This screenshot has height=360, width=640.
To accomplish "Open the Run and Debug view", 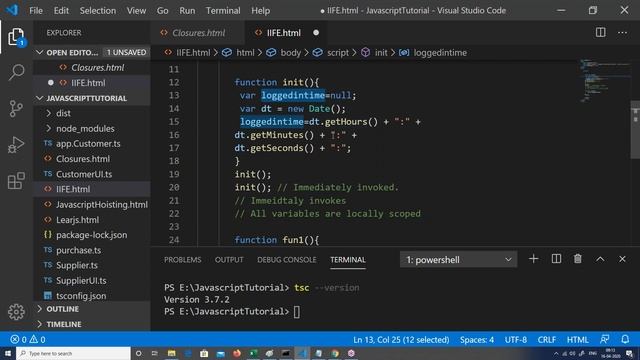I will tap(16, 144).
